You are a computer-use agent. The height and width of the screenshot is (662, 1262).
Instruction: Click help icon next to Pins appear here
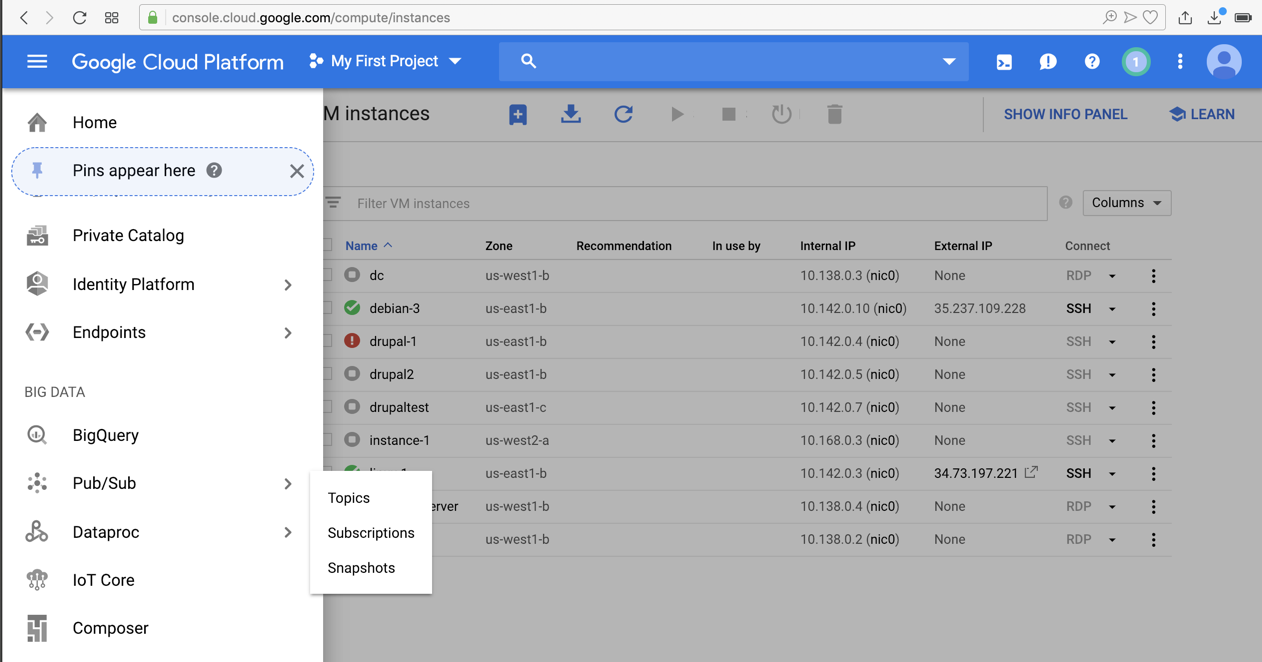click(214, 171)
